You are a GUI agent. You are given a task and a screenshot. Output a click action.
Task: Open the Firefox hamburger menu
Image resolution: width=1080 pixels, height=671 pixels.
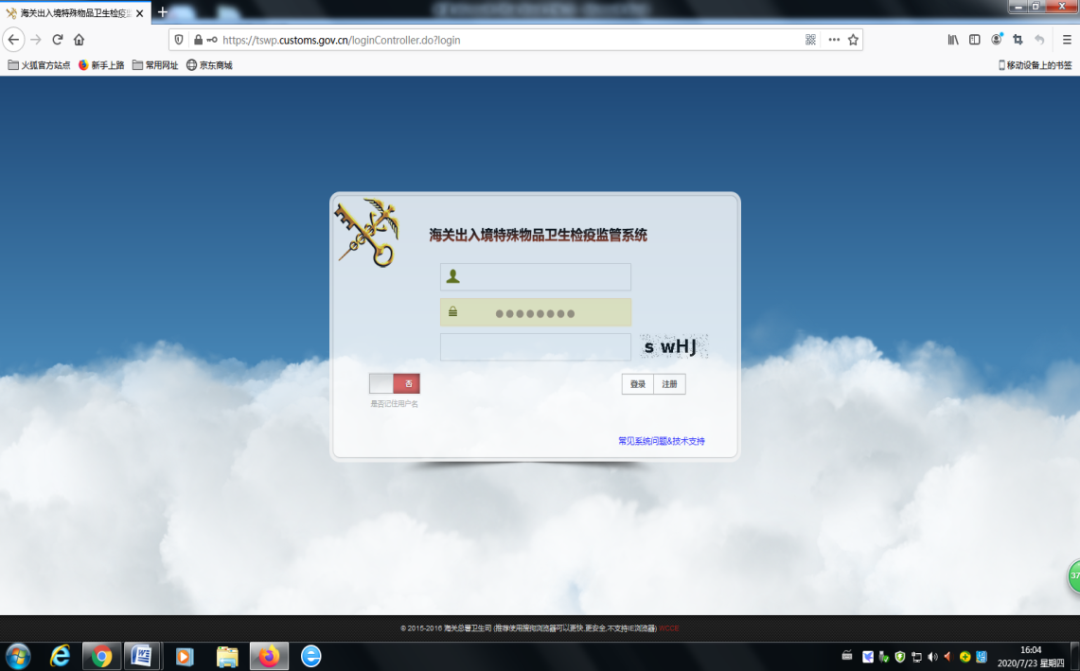coord(1067,40)
